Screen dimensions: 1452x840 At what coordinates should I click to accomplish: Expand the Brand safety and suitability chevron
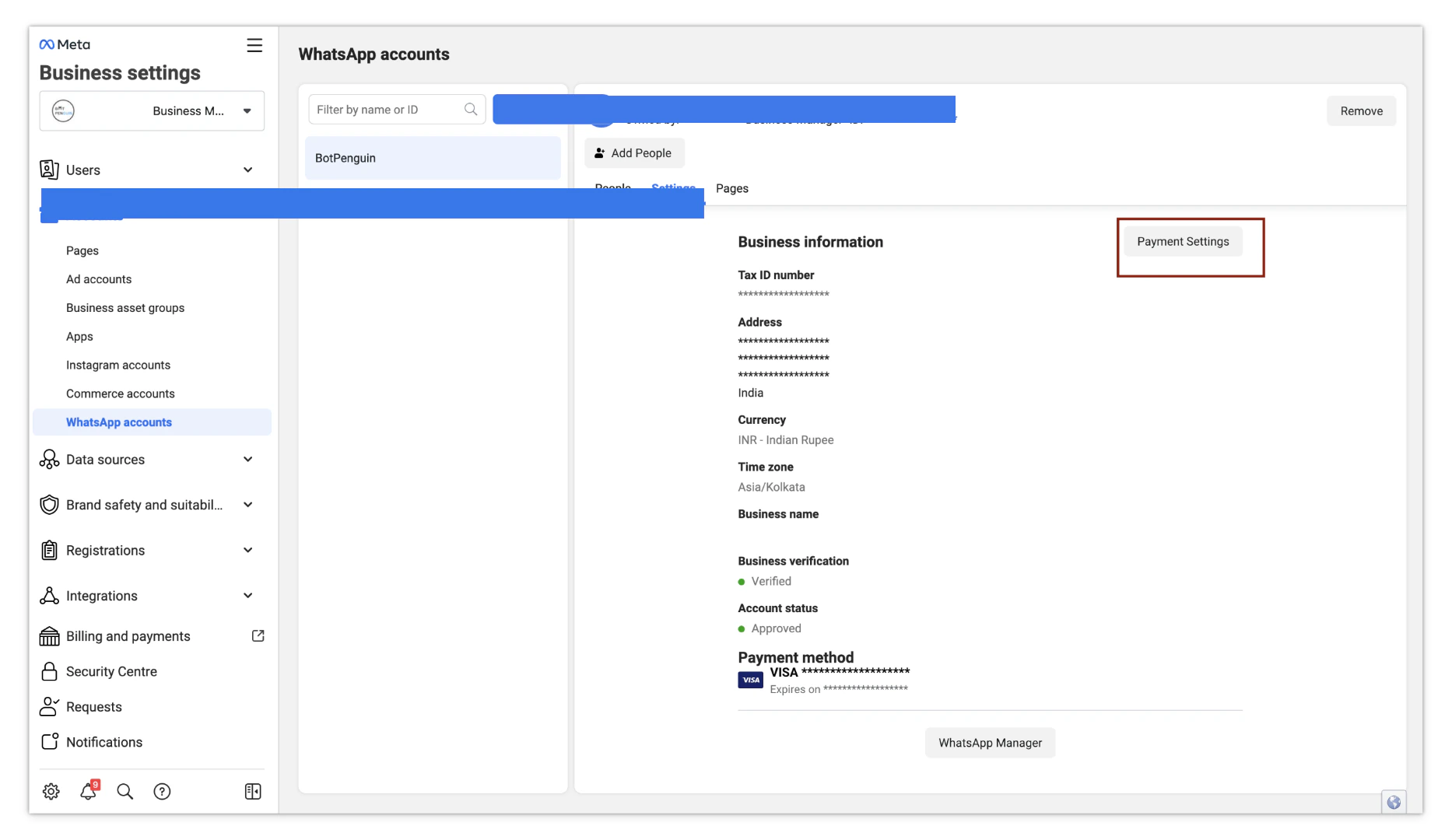click(x=247, y=505)
